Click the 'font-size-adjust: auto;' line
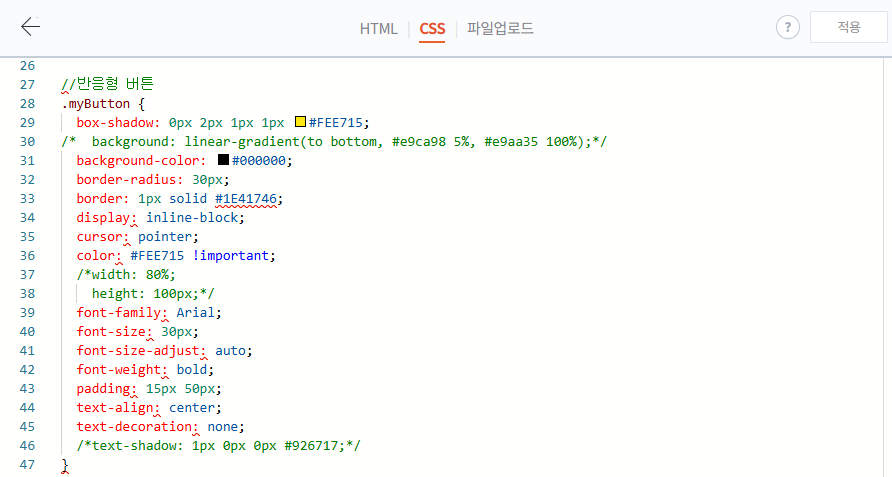The width and height of the screenshot is (892, 477). [x=164, y=351]
